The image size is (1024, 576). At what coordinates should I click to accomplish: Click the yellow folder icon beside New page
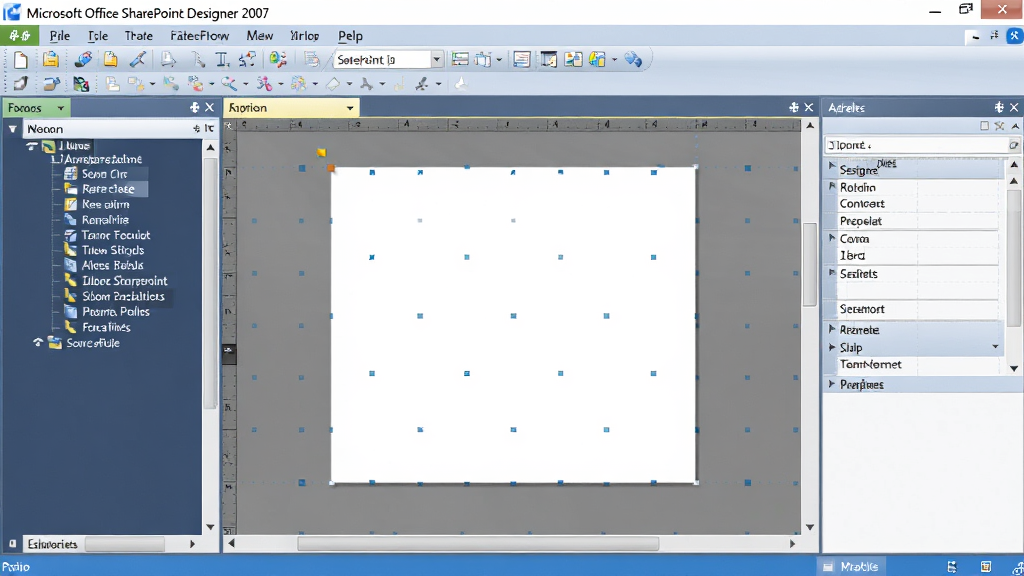coord(50,59)
